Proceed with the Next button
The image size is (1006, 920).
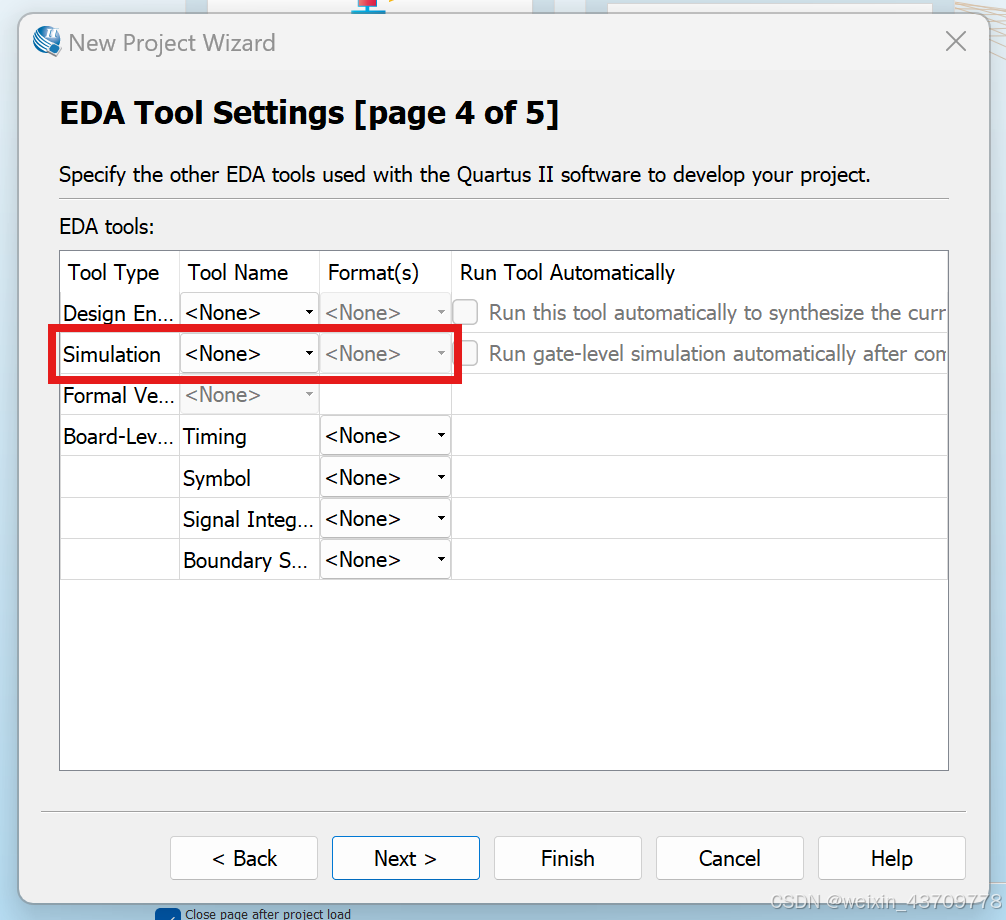coord(405,858)
